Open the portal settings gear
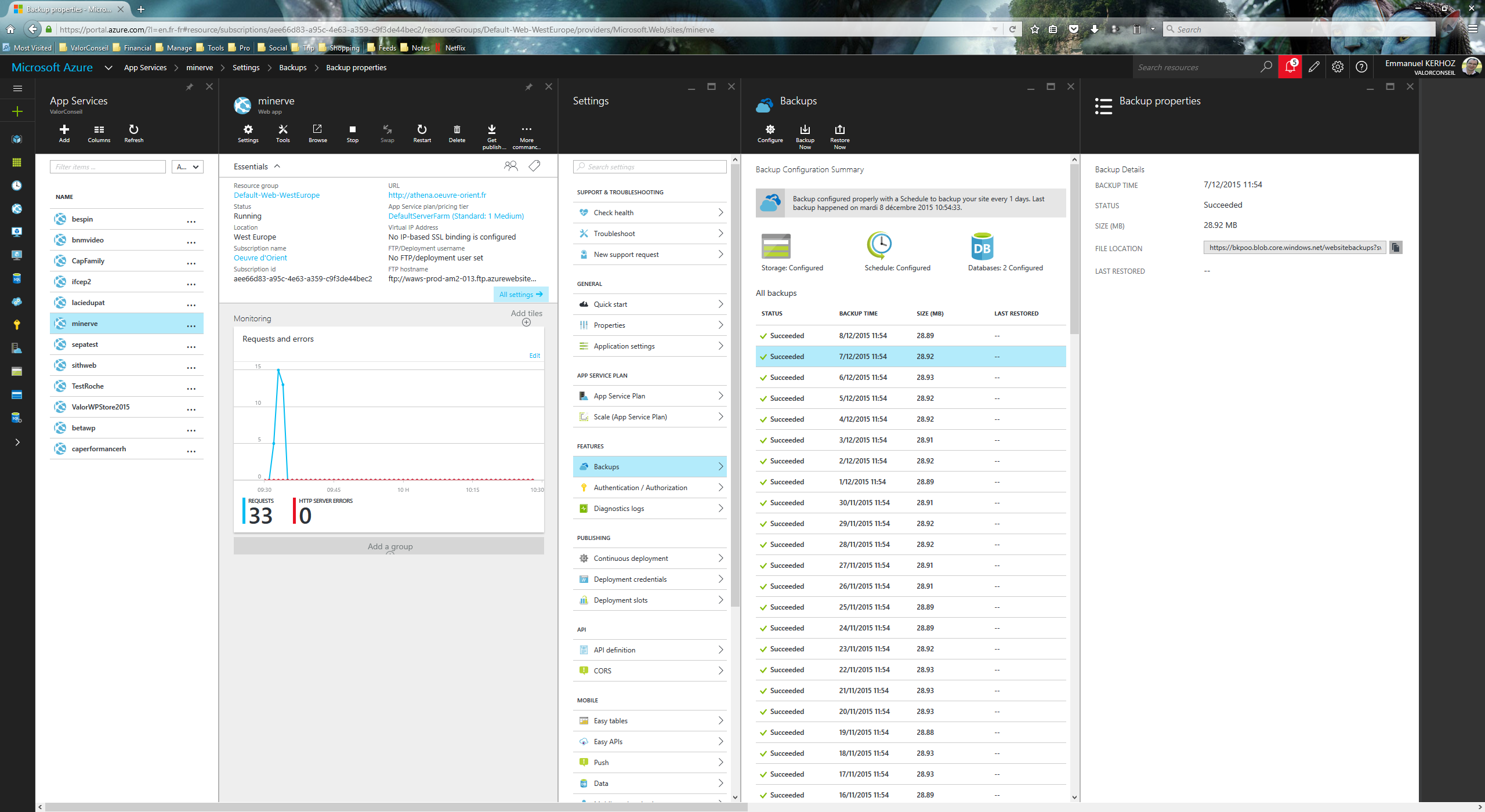The image size is (1485, 812). tap(1338, 67)
